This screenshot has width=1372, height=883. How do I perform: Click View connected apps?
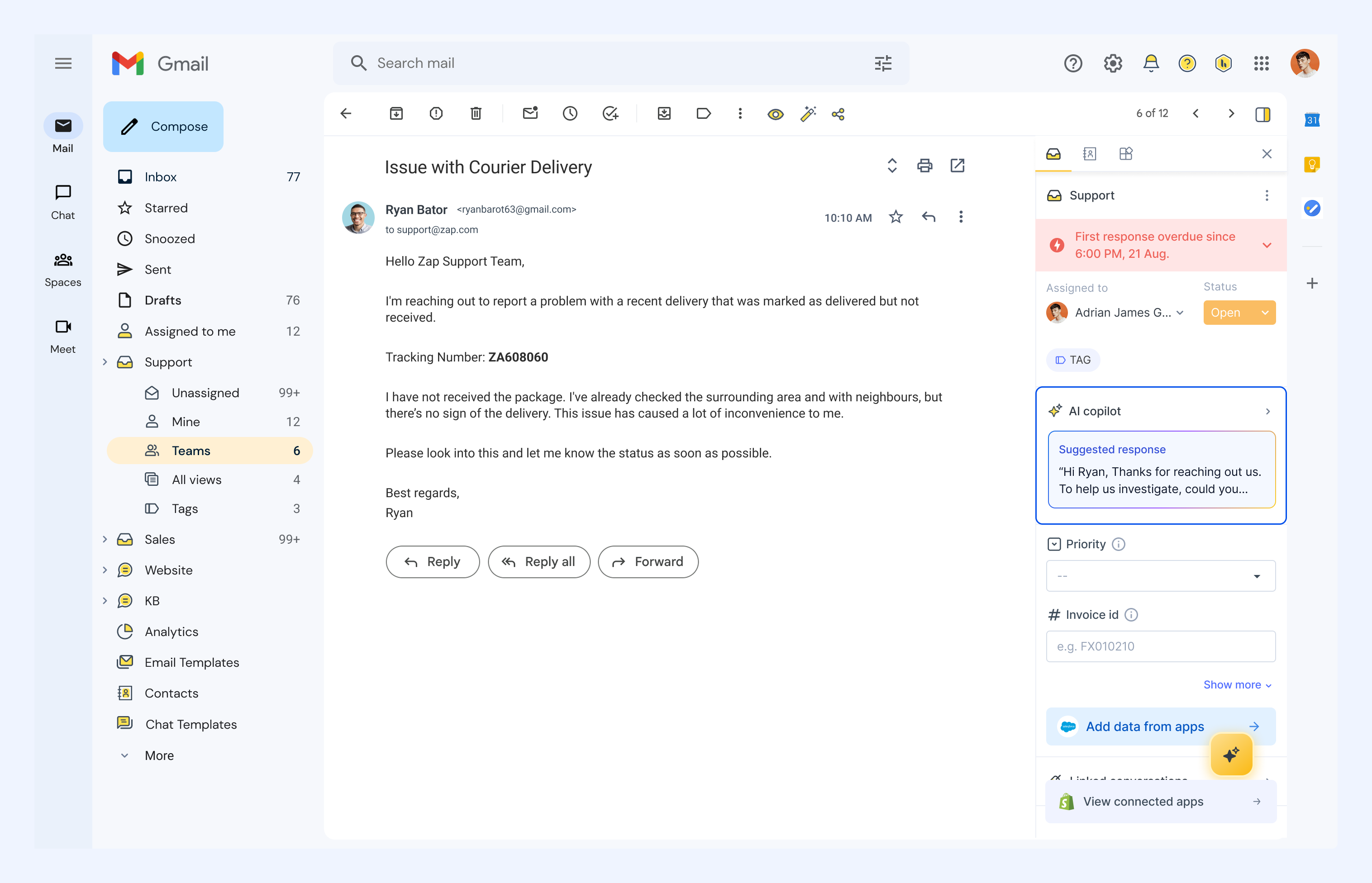1160,802
